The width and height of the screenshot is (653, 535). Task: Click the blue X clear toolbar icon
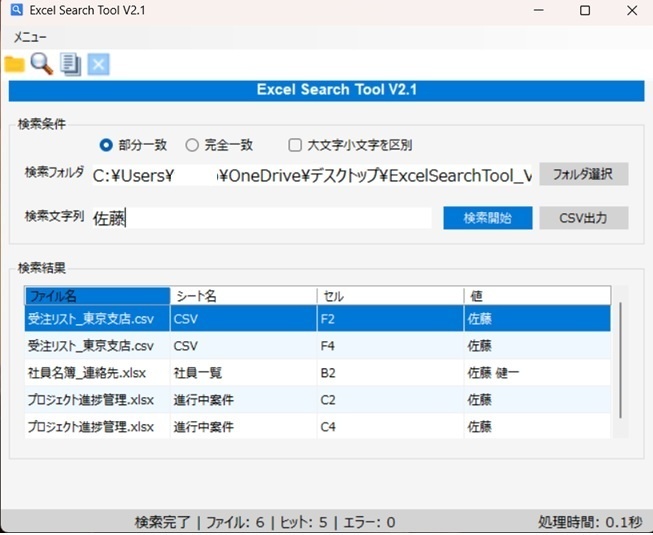(98, 64)
